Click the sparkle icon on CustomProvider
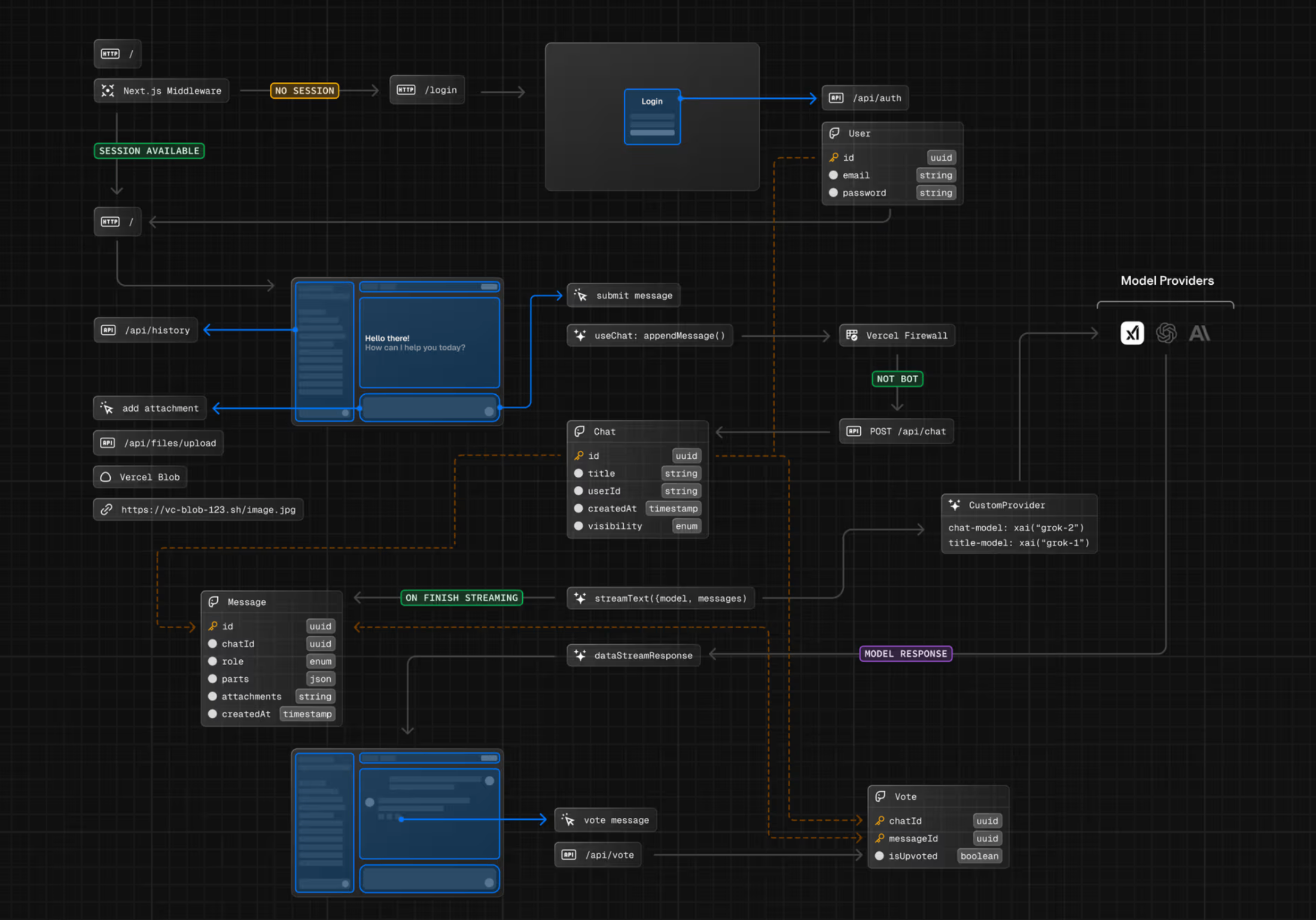 (955, 505)
